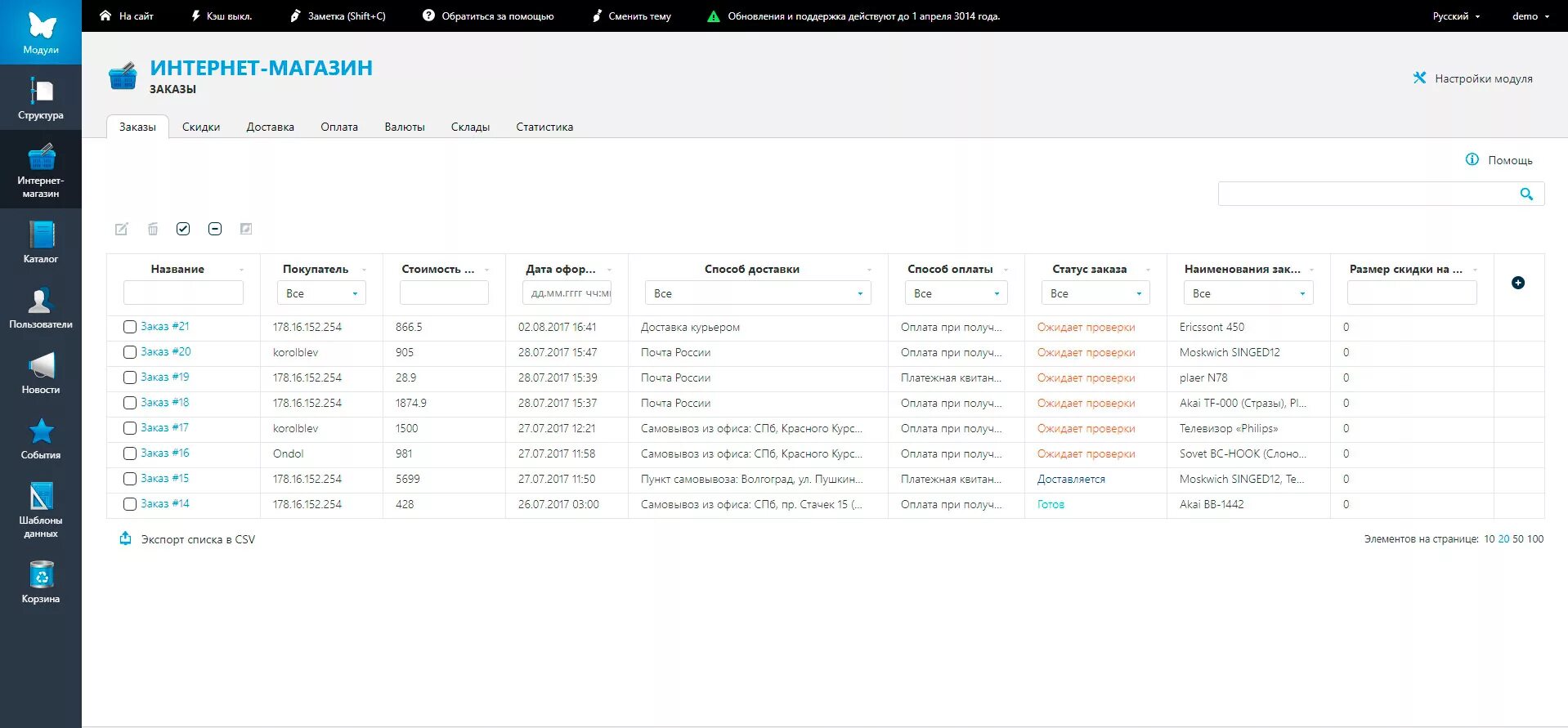Image resolution: width=1568 pixels, height=728 pixels.
Task: Click the Стоимость filter input field
Action: (x=444, y=293)
